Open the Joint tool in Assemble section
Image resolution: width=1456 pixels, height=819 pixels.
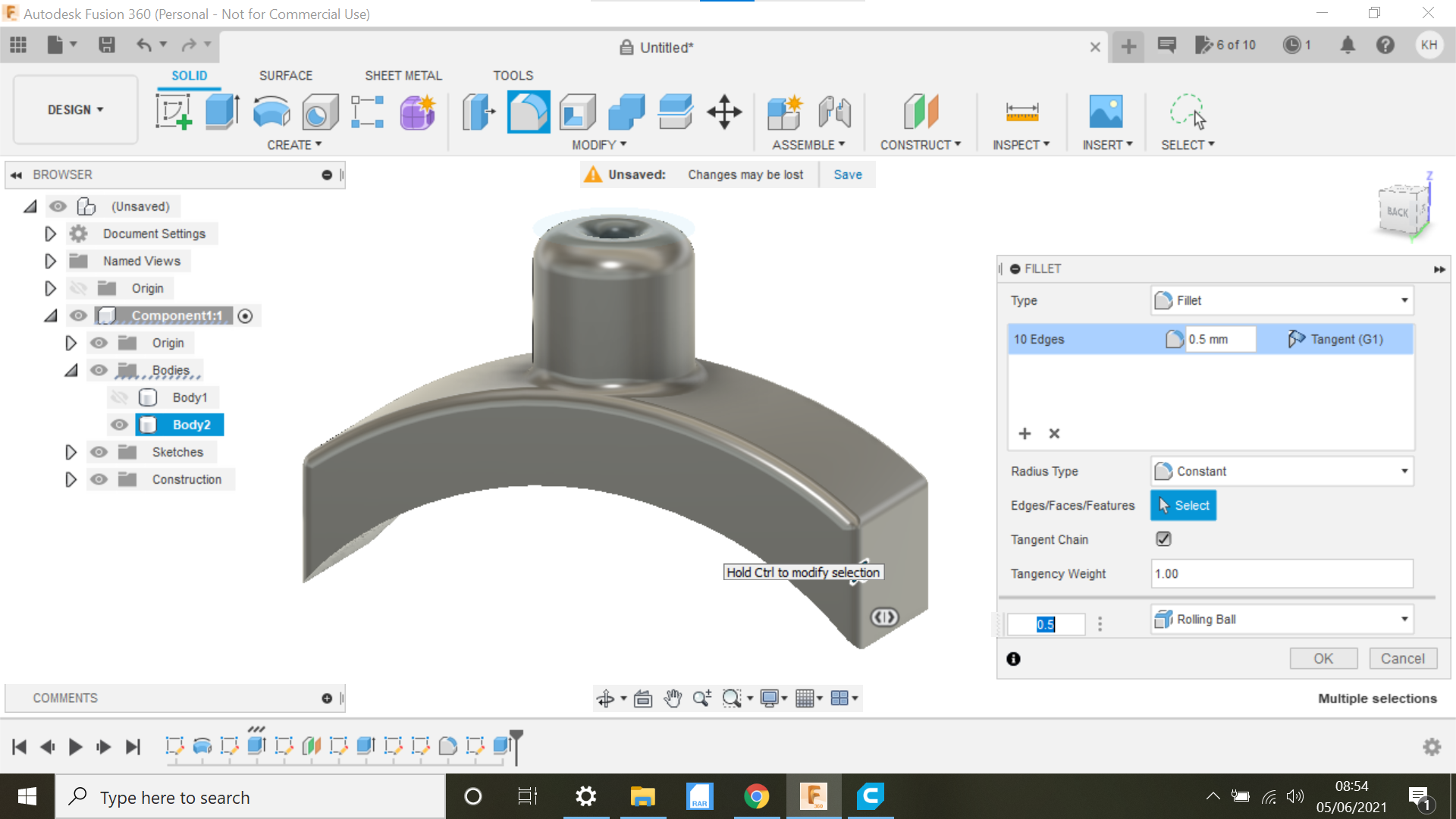pos(833,114)
